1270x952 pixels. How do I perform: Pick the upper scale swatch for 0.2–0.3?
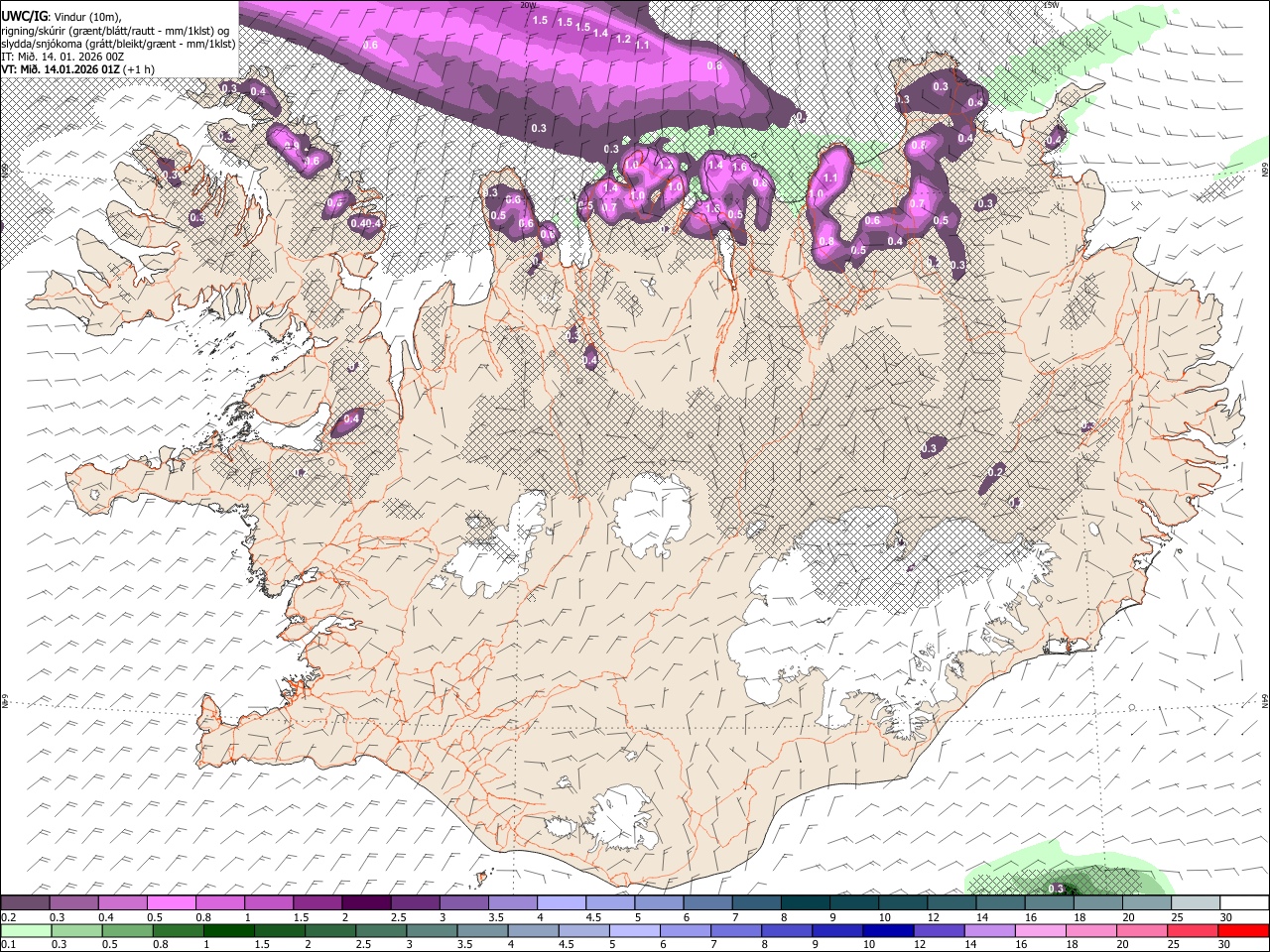(x=25, y=902)
